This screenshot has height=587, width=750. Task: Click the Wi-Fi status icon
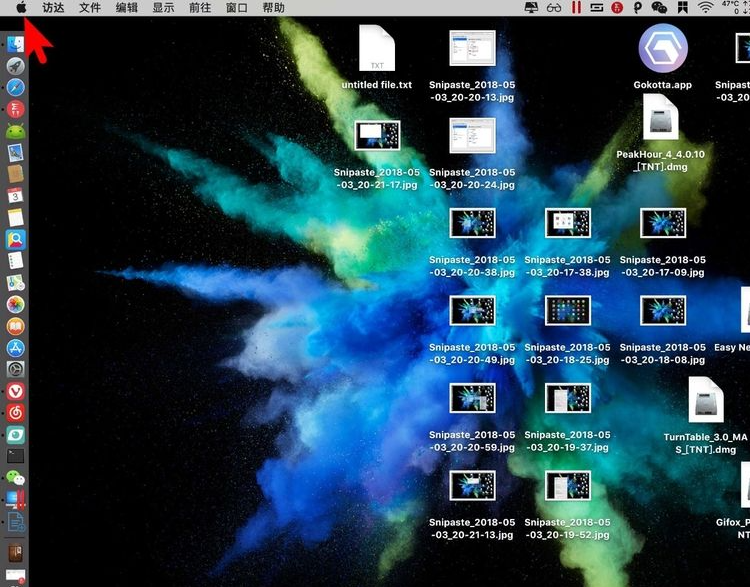(705, 8)
